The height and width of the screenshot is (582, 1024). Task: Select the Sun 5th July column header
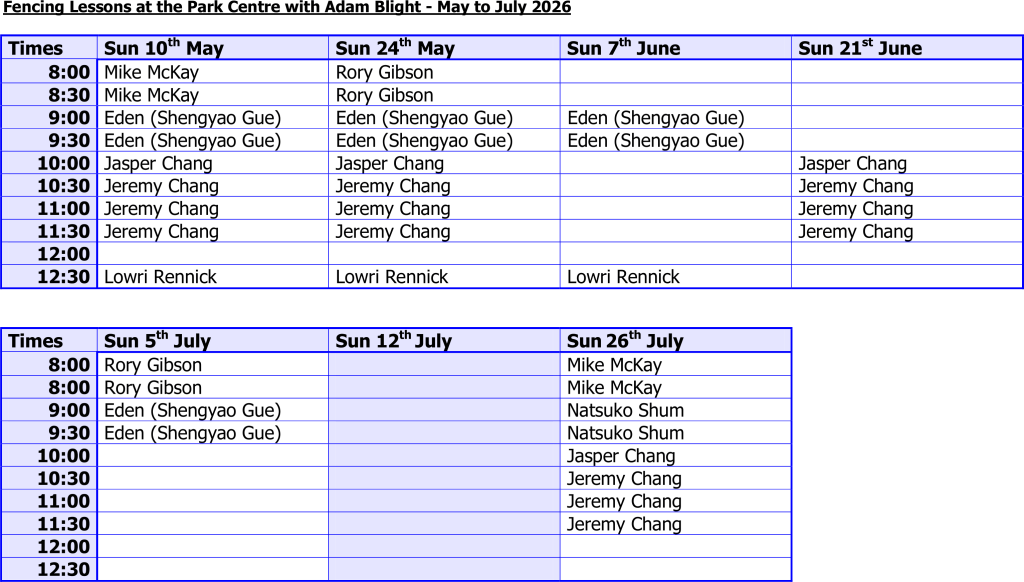click(x=213, y=340)
